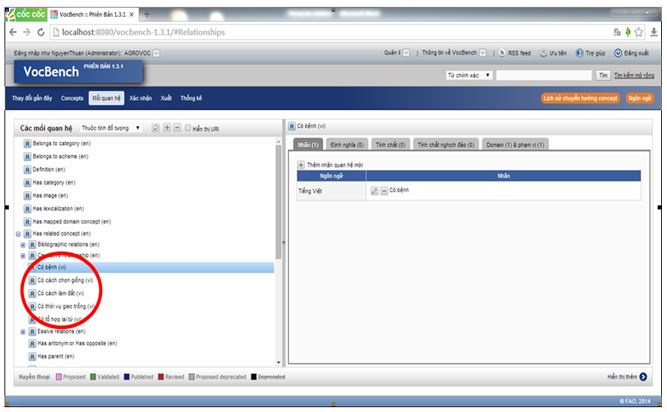Switch to Tính chất (0) tab
The height and width of the screenshot is (412, 667).
[x=391, y=145]
